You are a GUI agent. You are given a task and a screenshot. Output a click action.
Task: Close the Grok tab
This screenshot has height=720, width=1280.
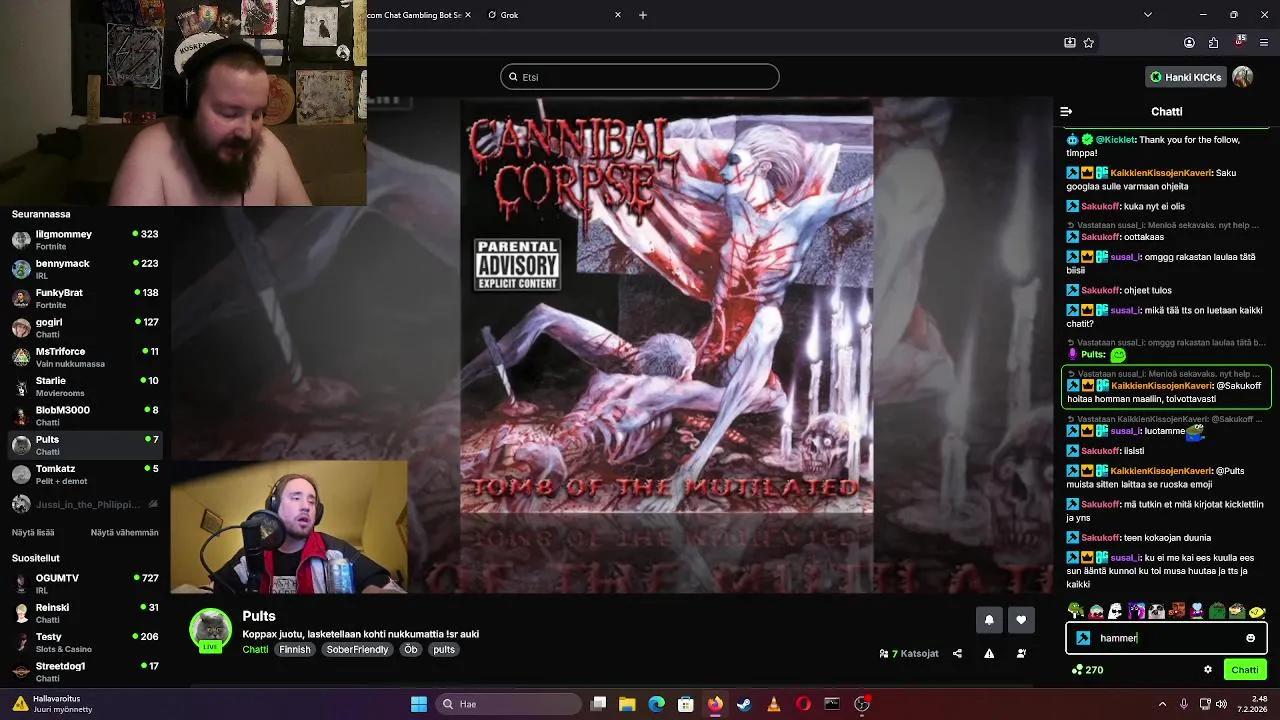tap(618, 15)
